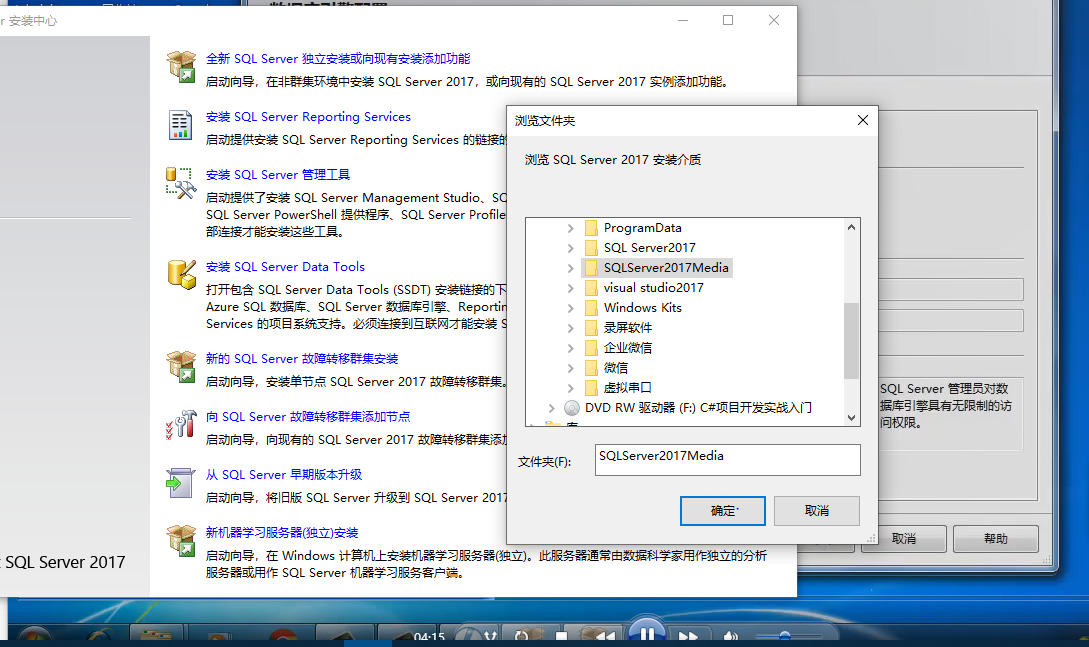Click the 企业微信 folder icon
The image size is (1089, 647).
coord(591,348)
